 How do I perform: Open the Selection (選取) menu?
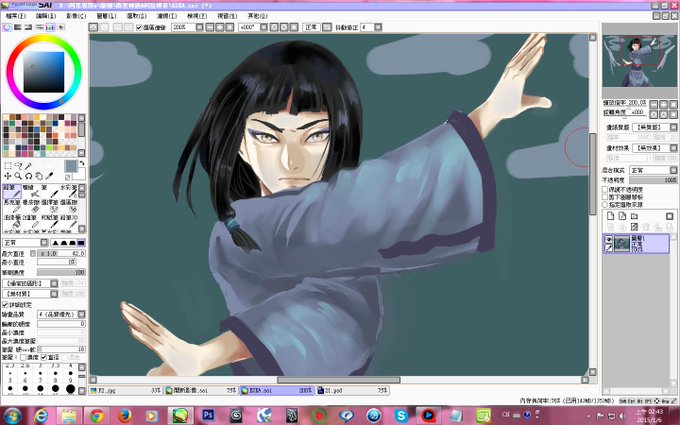(136, 16)
